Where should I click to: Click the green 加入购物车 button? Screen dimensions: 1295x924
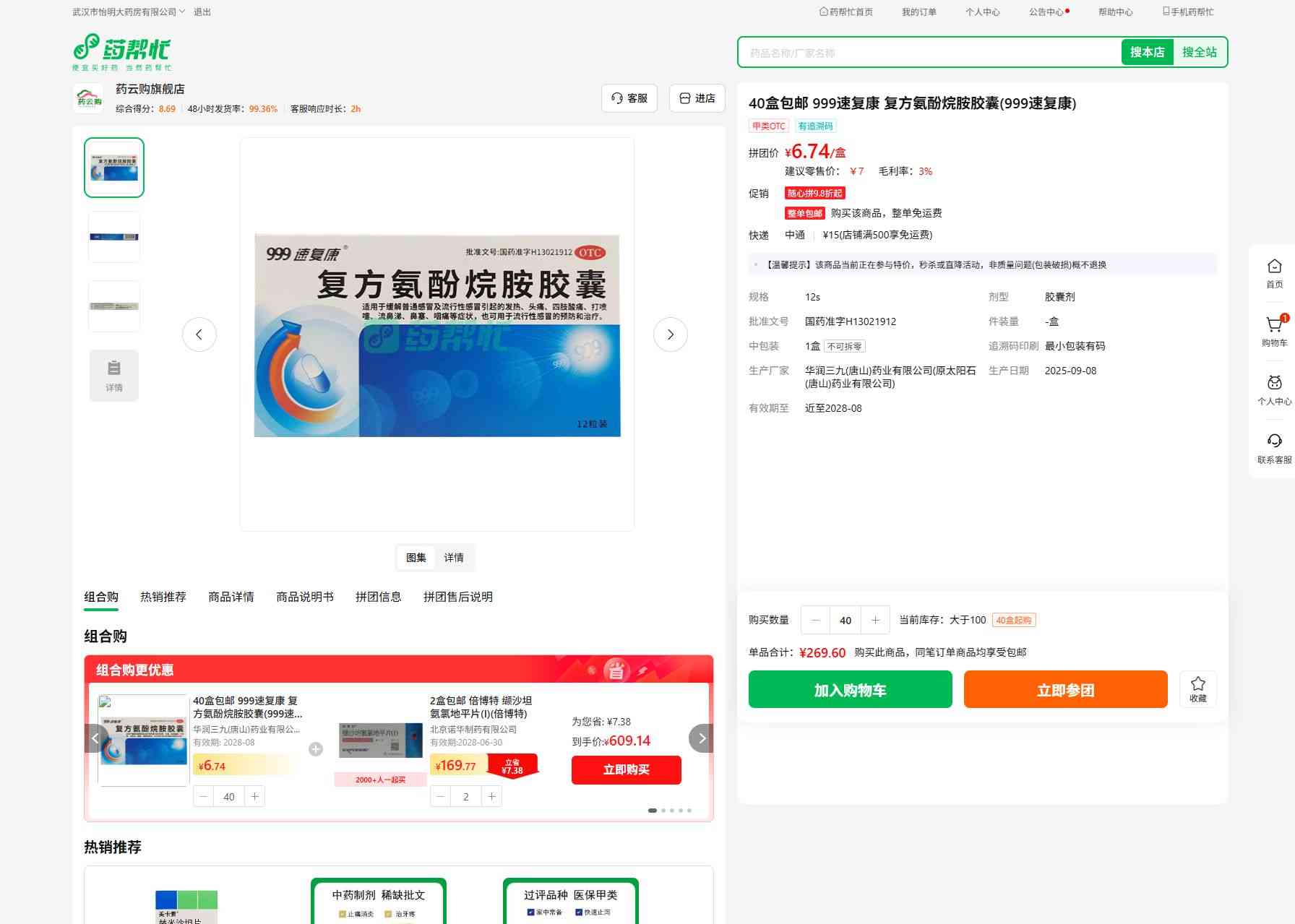tap(850, 689)
